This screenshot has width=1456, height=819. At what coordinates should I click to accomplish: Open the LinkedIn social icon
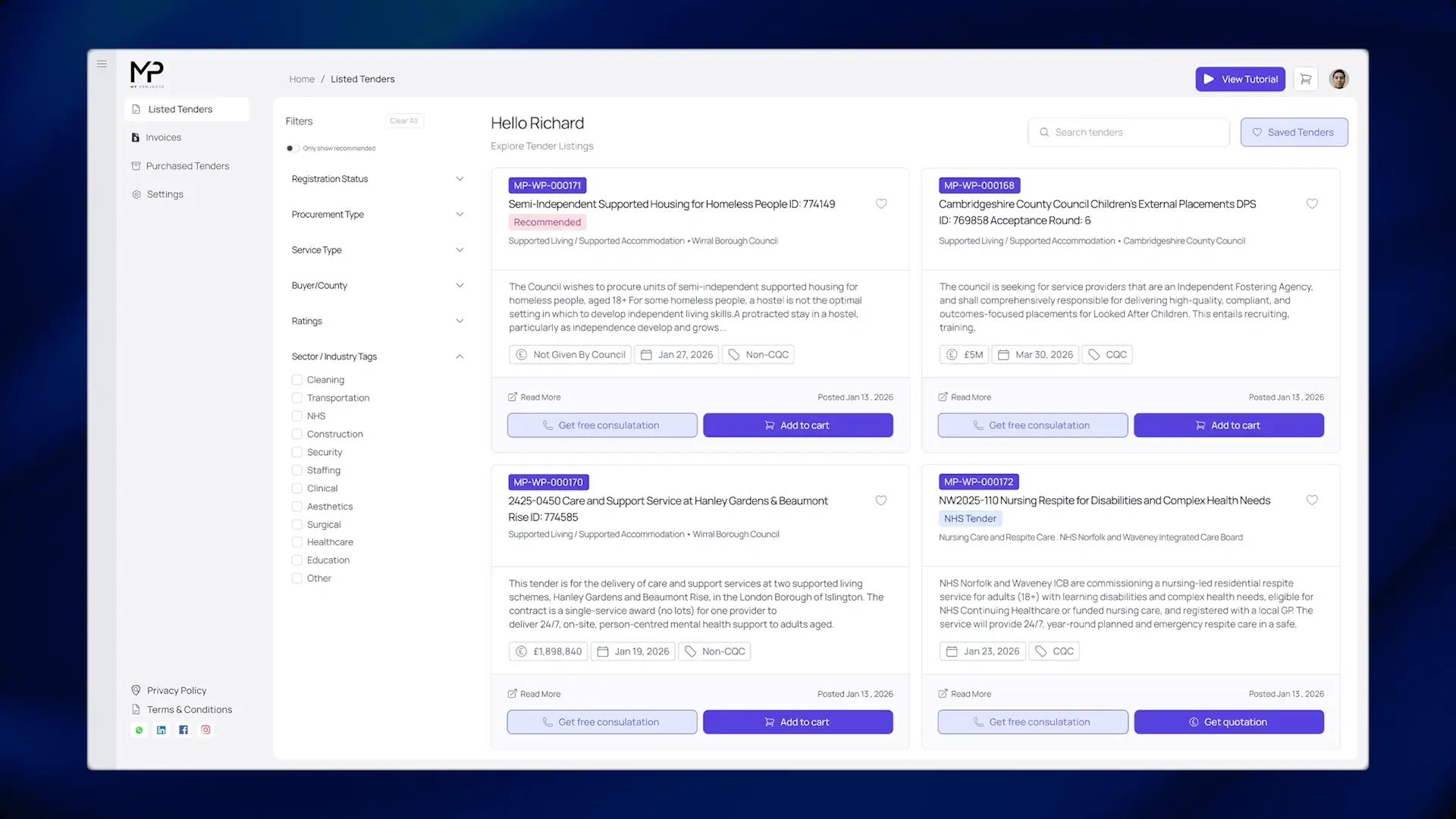tap(162, 730)
